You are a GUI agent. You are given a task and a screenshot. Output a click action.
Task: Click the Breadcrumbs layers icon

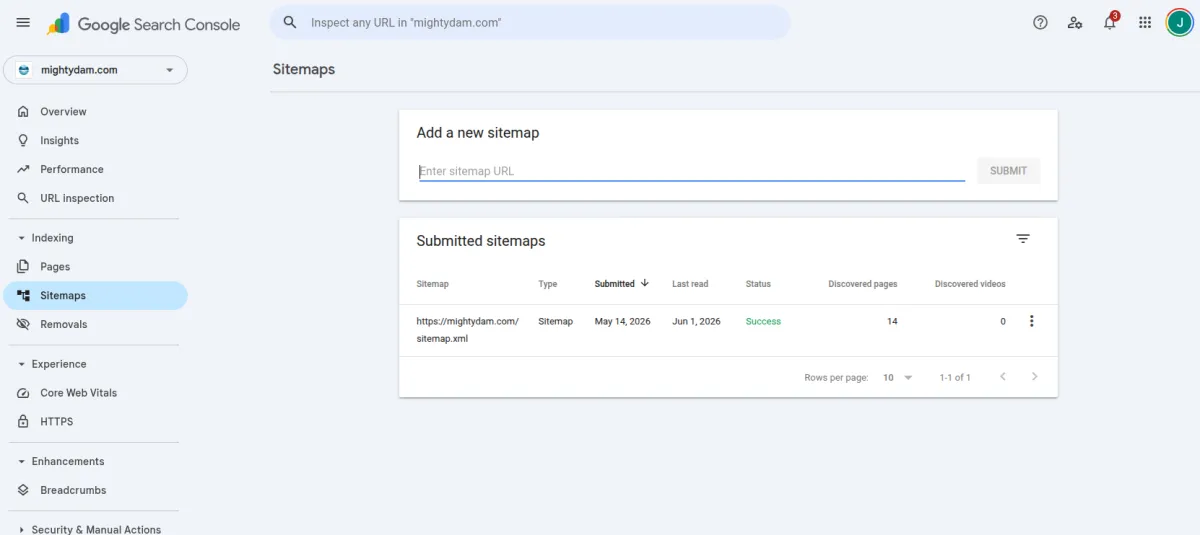pos(23,491)
